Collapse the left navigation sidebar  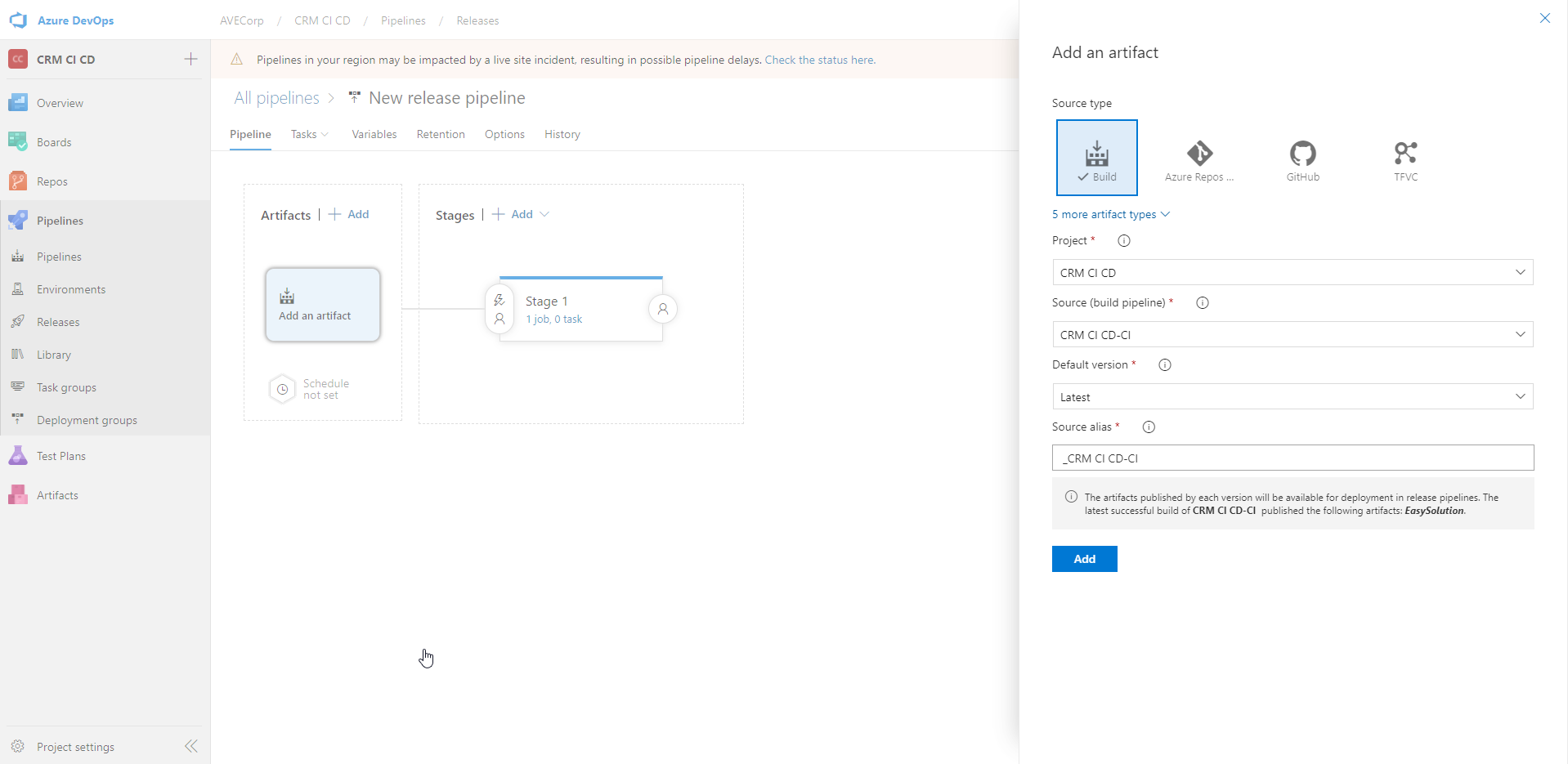tap(191, 746)
